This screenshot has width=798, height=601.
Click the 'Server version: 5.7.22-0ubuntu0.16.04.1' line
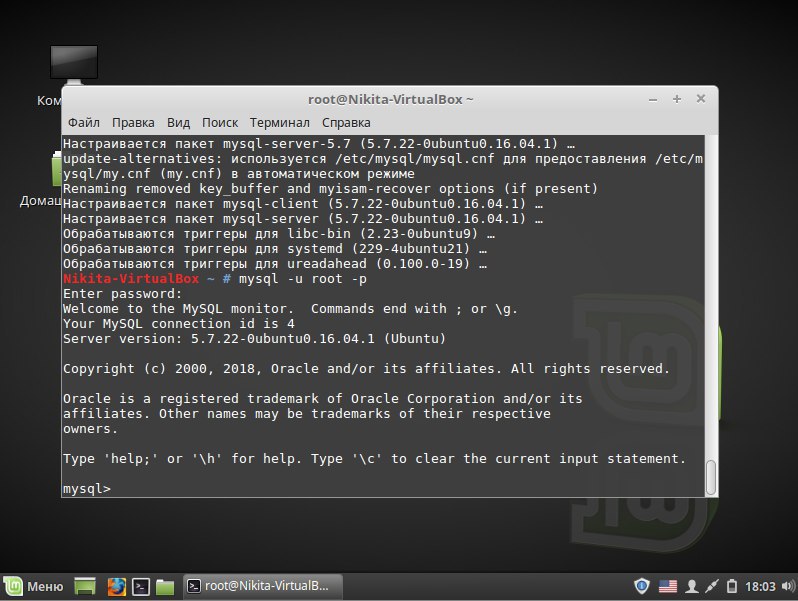point(254,339)
